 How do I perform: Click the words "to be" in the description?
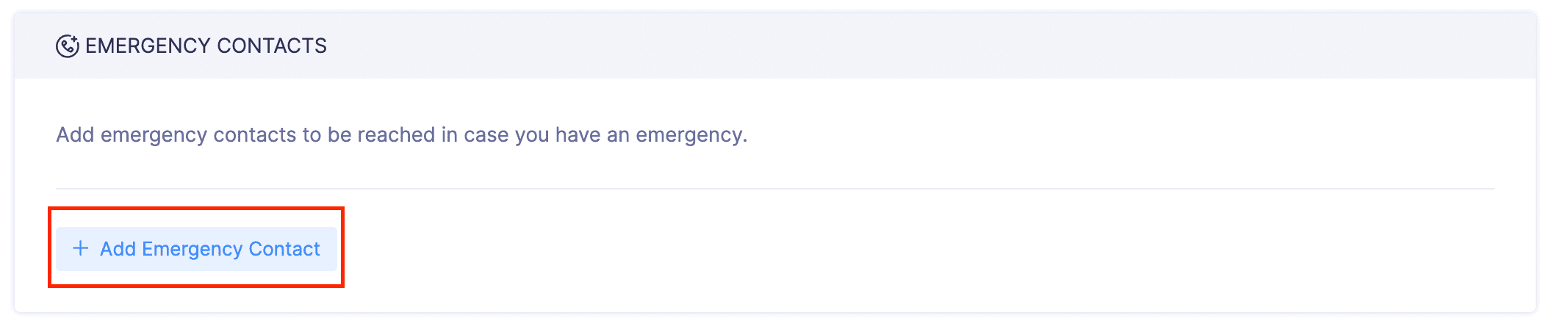click(x=327, y=135)
